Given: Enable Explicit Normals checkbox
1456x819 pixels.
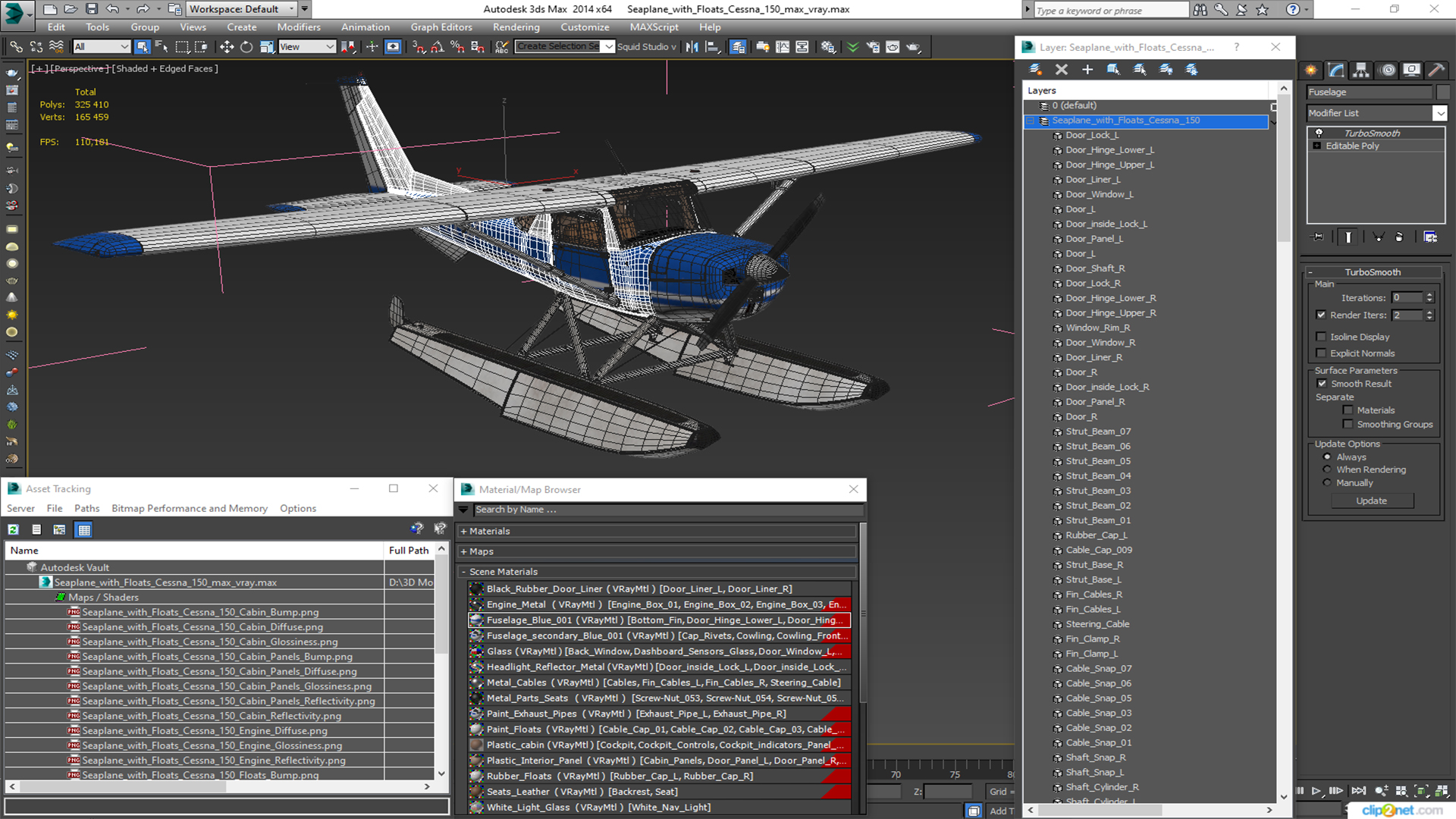Looking at the screenshot, I should pos(1321,353).
